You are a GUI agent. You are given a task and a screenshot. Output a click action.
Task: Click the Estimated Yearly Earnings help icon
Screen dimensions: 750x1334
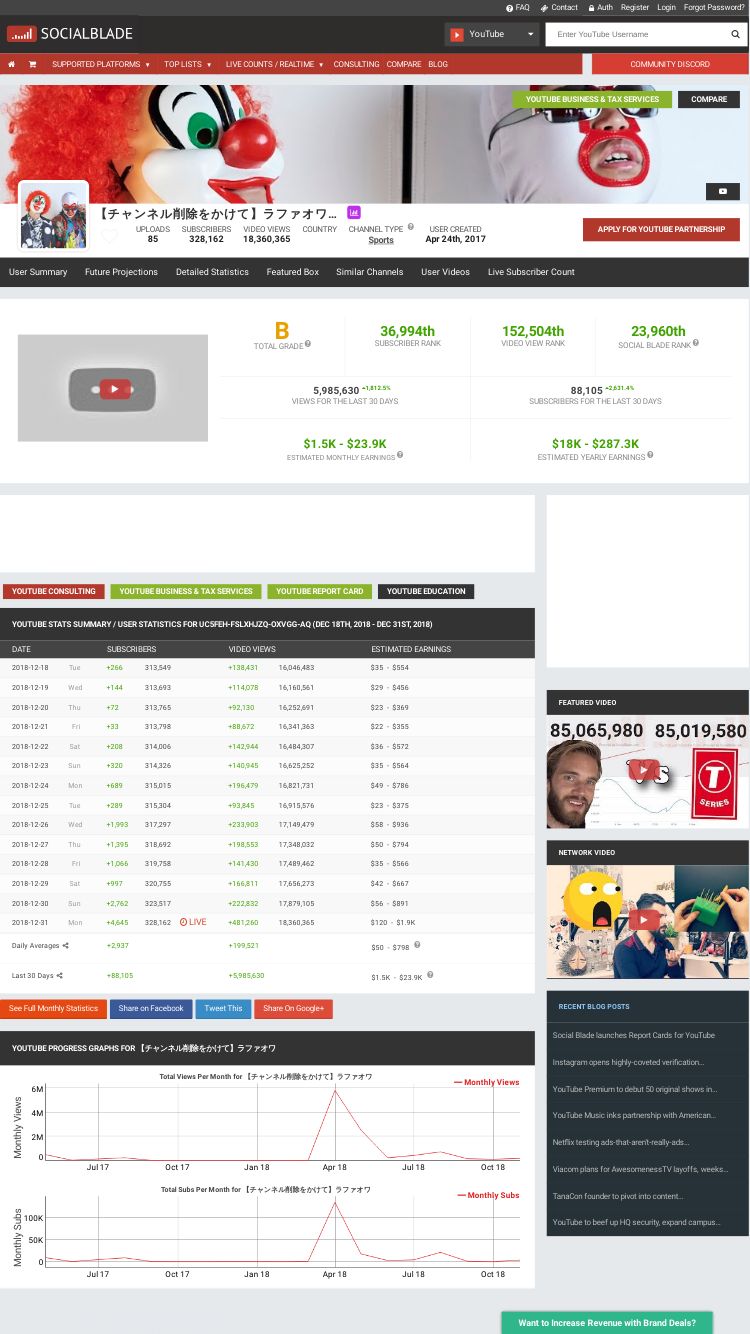pyautogui.click(x=650, y=455)
